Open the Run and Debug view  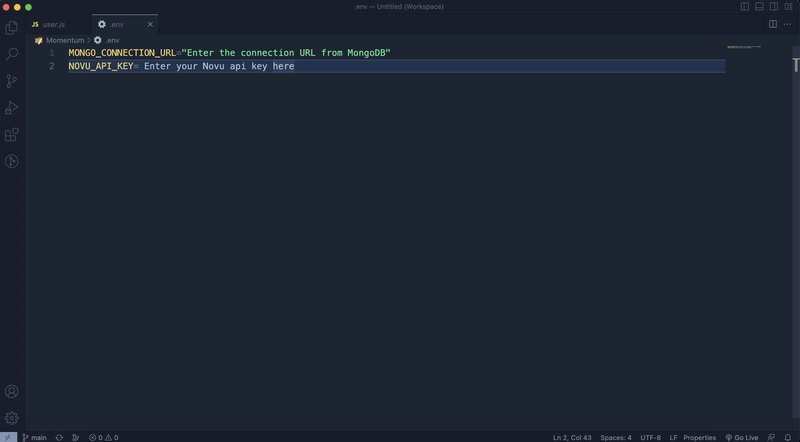(11, 108)
